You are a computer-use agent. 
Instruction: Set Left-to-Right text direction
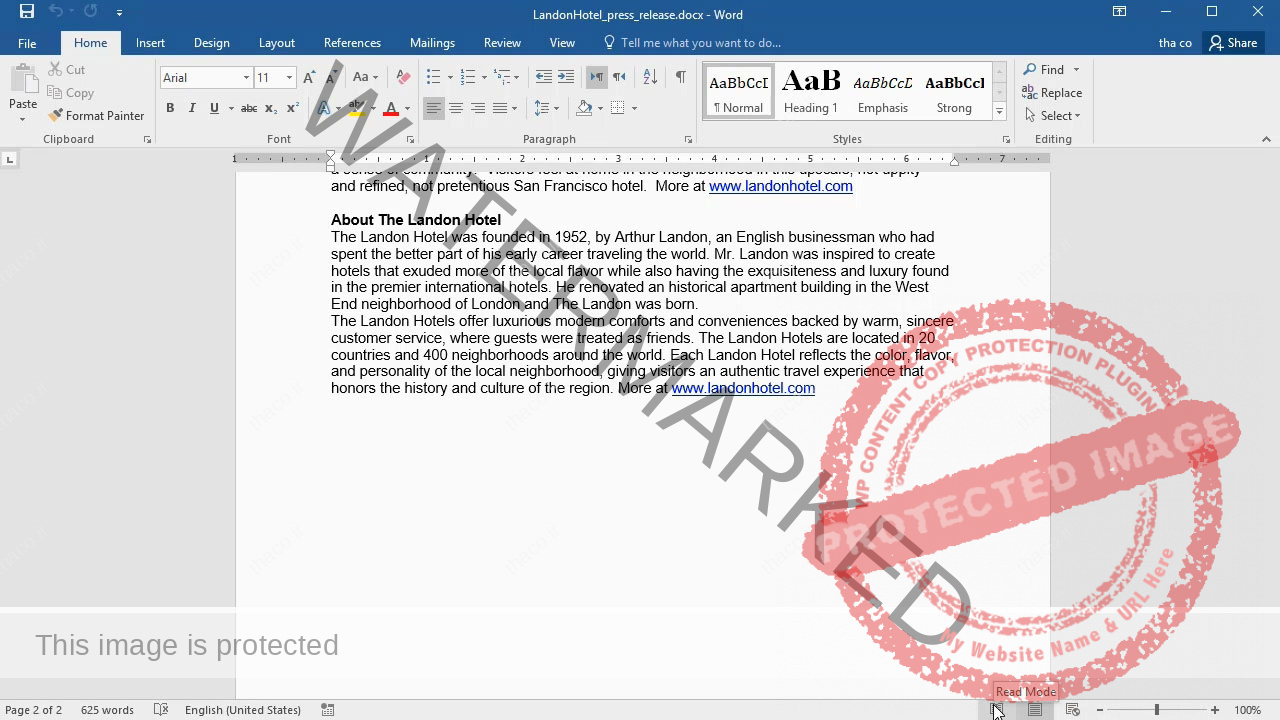click(x=596, y=78)
